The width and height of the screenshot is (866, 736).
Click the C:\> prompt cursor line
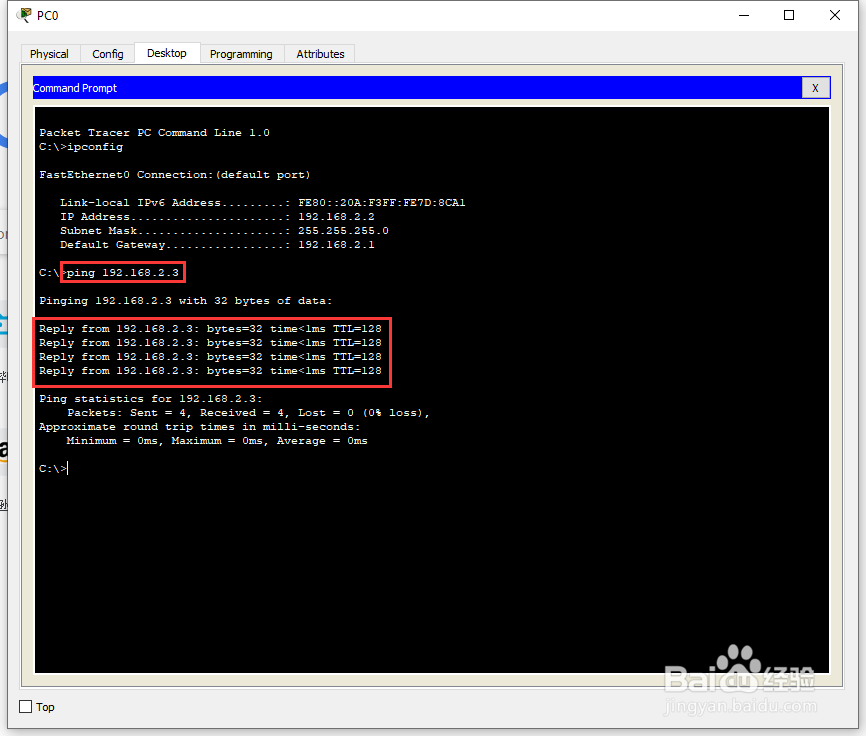[54, 469]
